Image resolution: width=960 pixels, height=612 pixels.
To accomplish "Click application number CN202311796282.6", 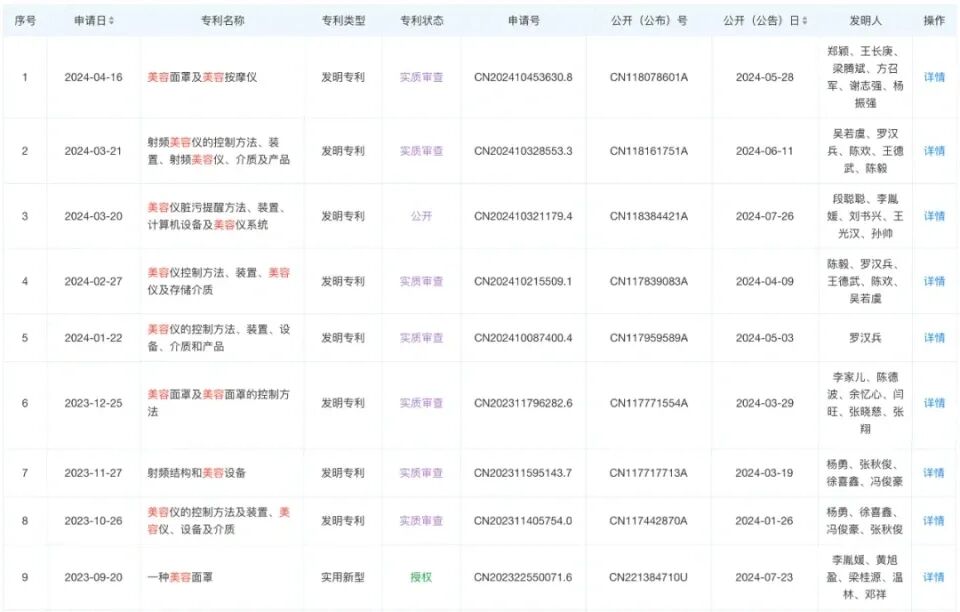I will coord(523,403).
